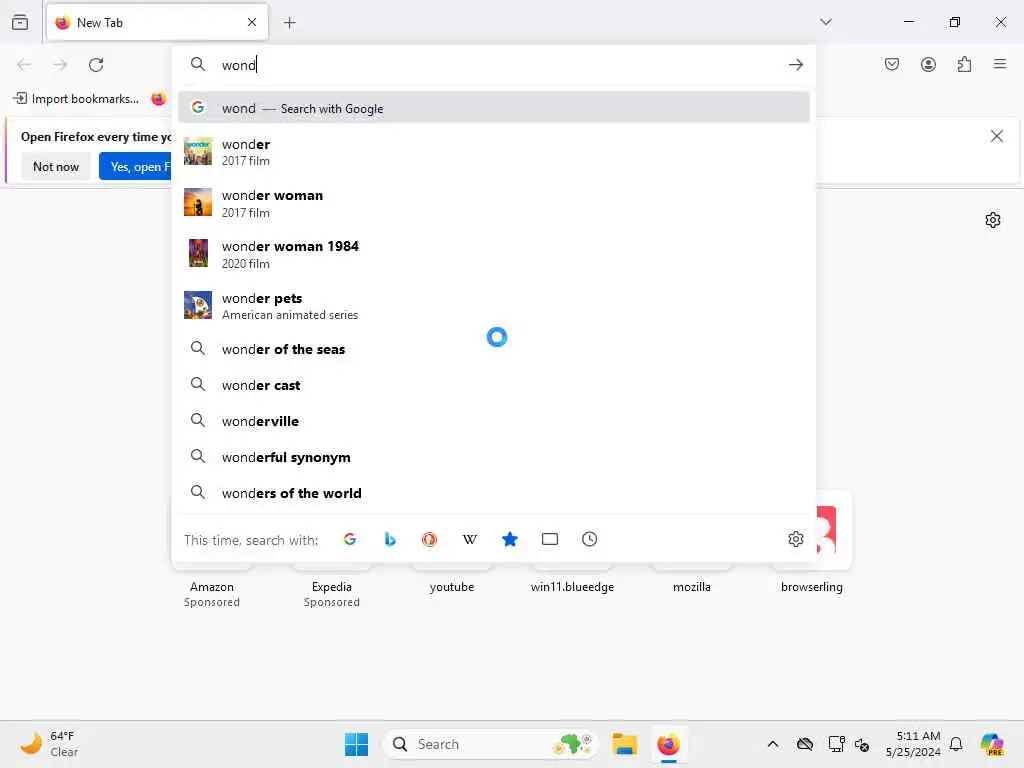Choose the wonder woman 1984 suggestion
The image size is (1024, 768).
point(494,254)
